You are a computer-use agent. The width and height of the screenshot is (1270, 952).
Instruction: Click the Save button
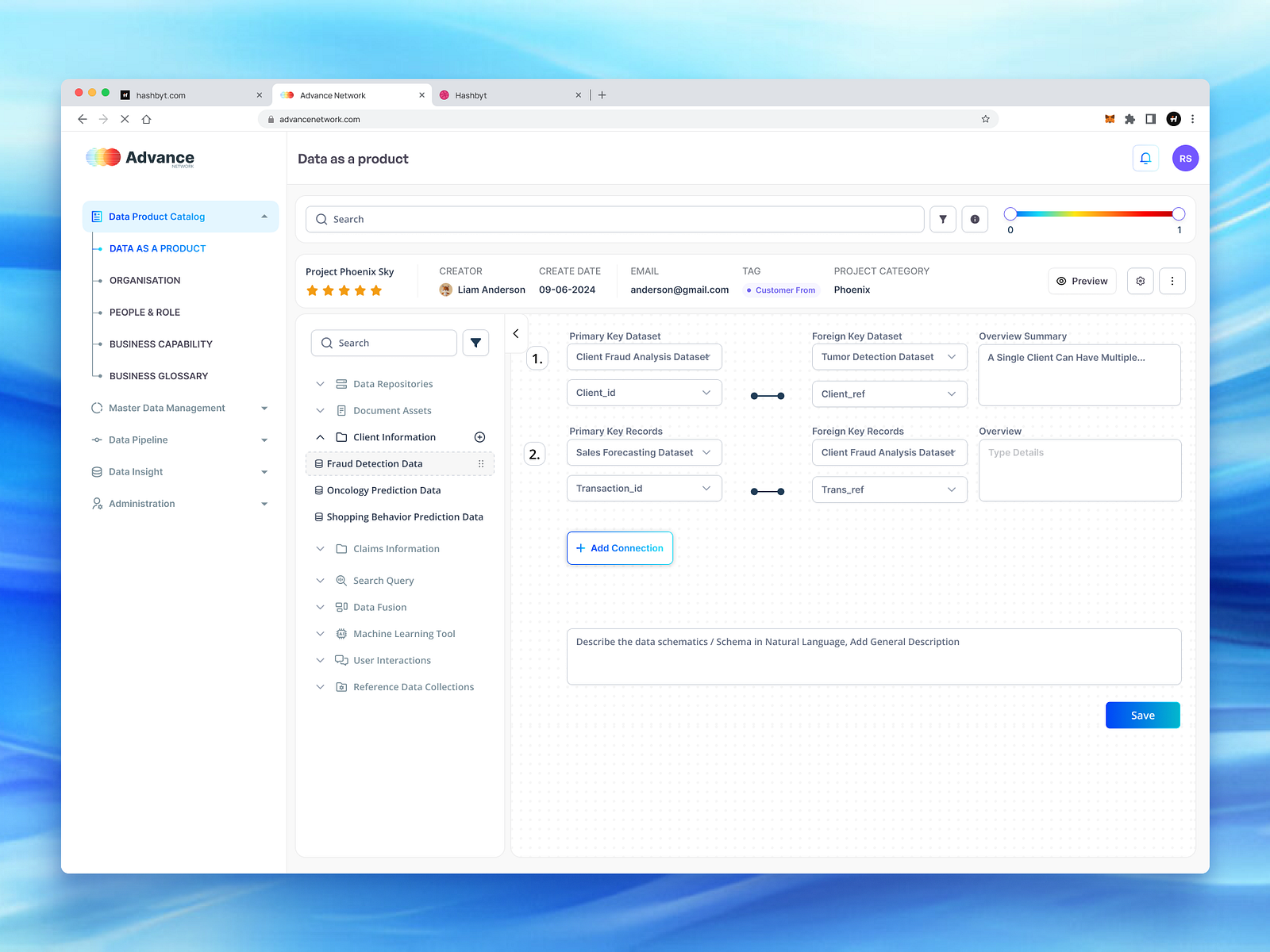[1142, 715]
